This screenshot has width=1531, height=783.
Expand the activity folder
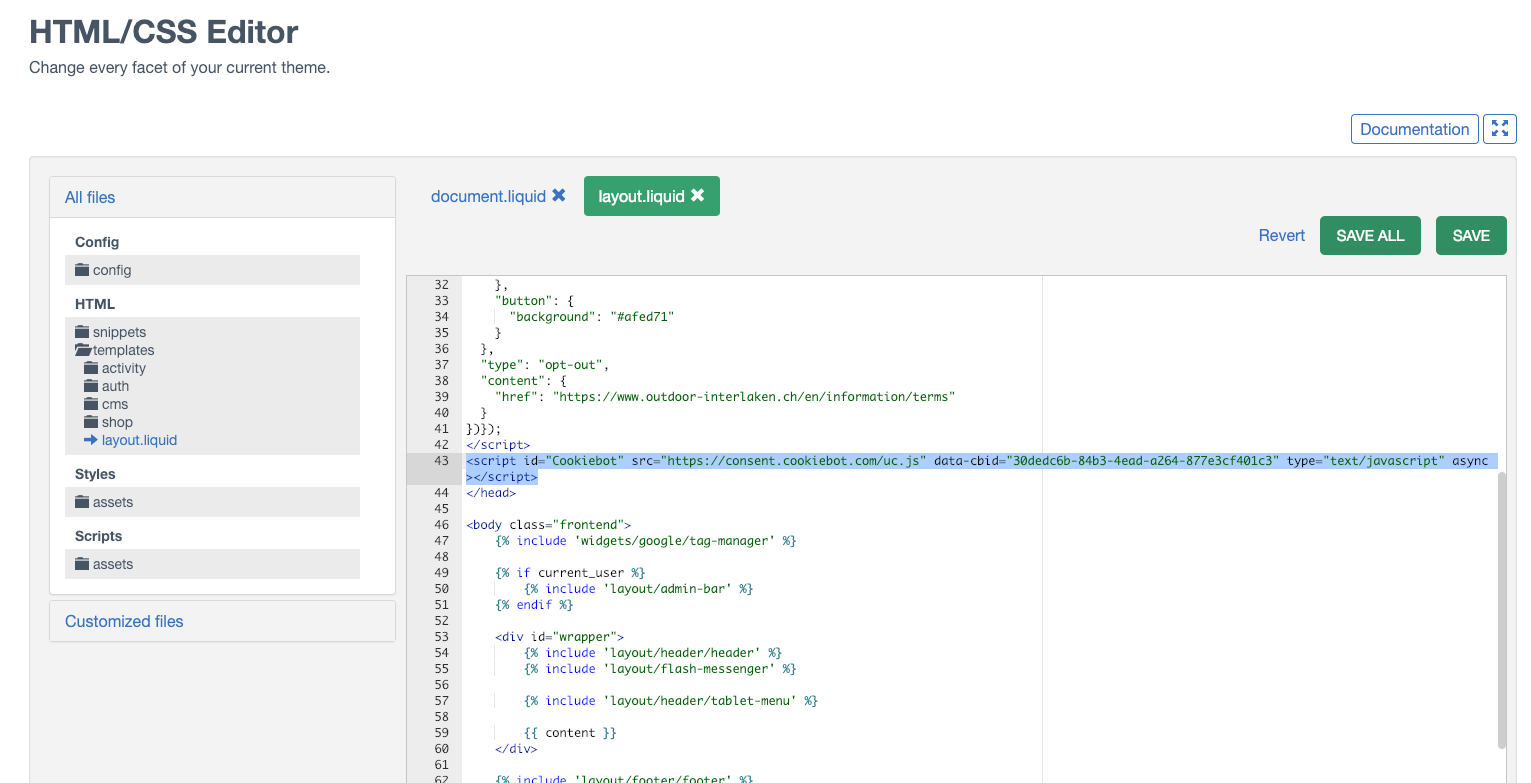tap(124, 368)
